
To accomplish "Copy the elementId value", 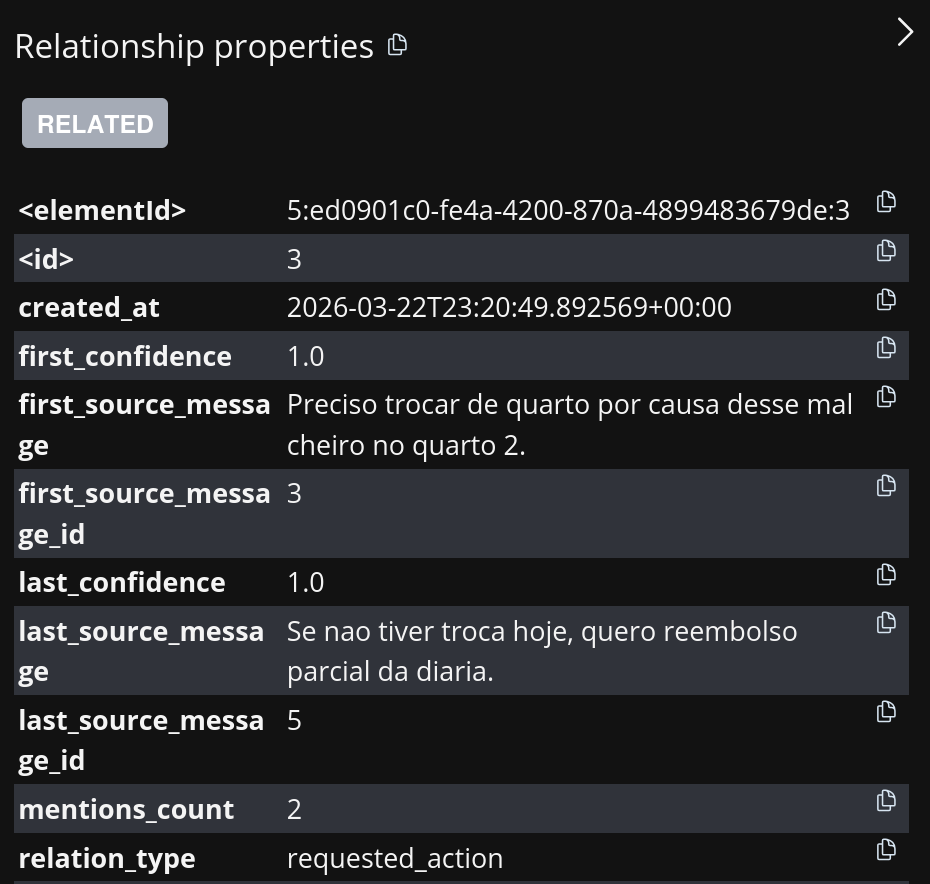I will tap(886, 202).
